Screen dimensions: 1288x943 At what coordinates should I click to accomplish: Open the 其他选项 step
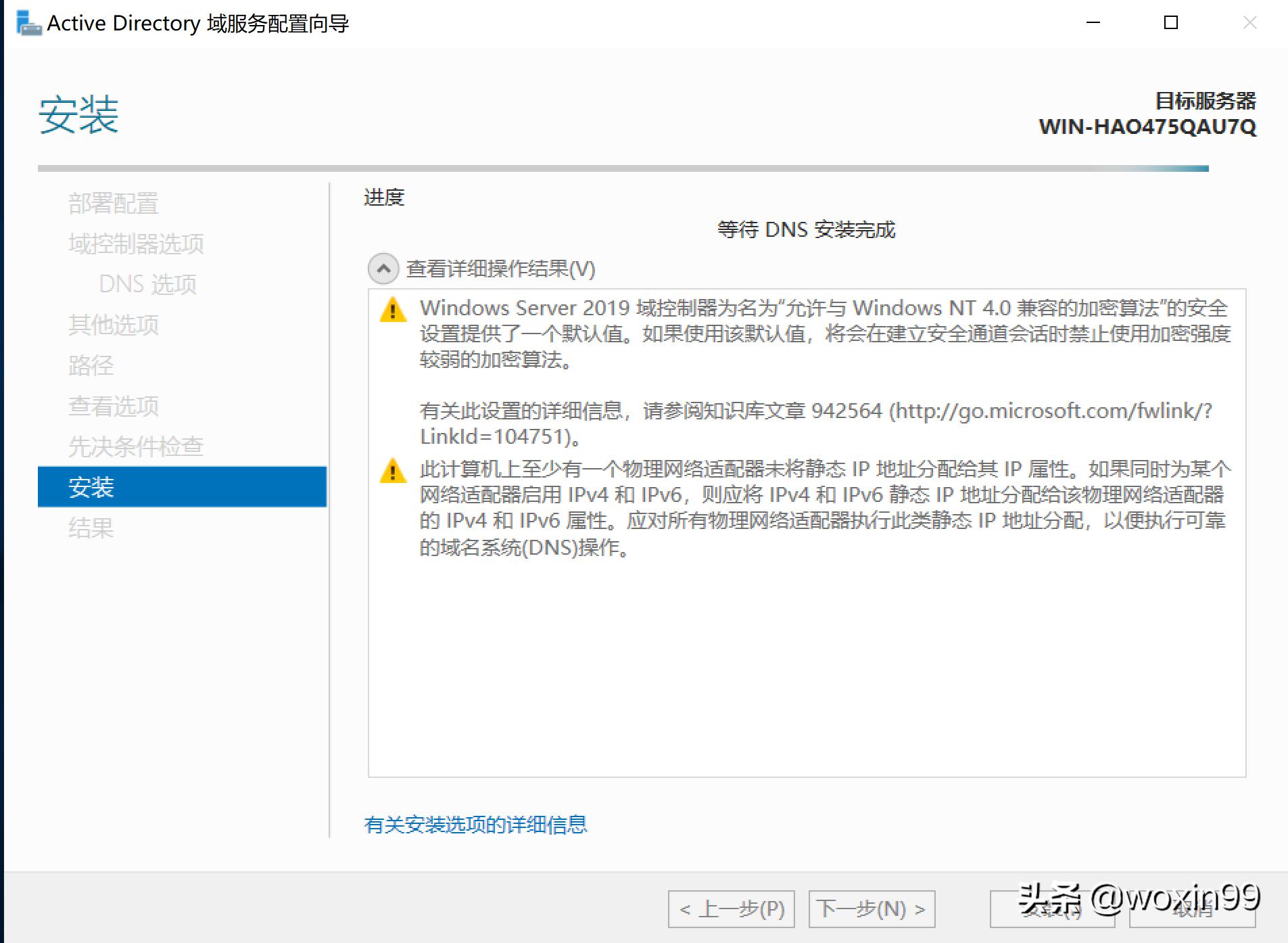(x=114, y=325)
